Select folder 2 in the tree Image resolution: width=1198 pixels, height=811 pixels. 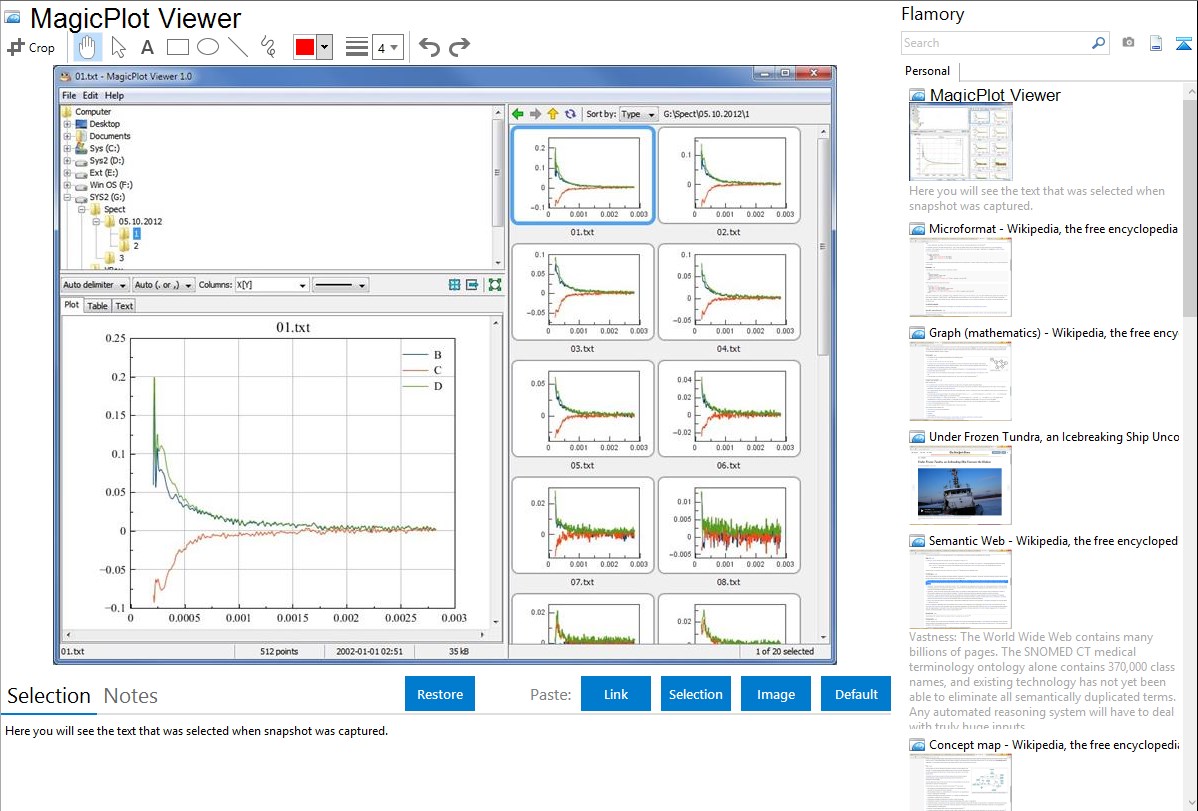click(135, 246)
